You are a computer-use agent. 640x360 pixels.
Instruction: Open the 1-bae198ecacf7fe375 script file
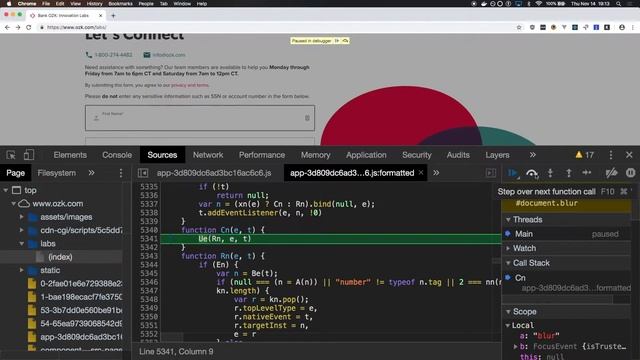pyautogui.click(x=81, y=297)
